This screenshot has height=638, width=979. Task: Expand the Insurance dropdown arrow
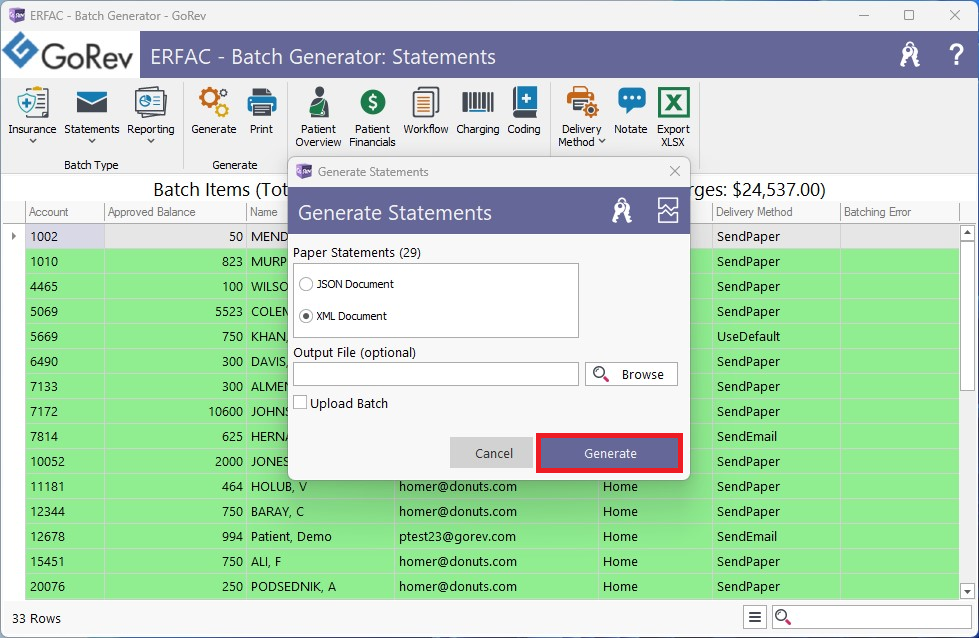click(32, 142)
